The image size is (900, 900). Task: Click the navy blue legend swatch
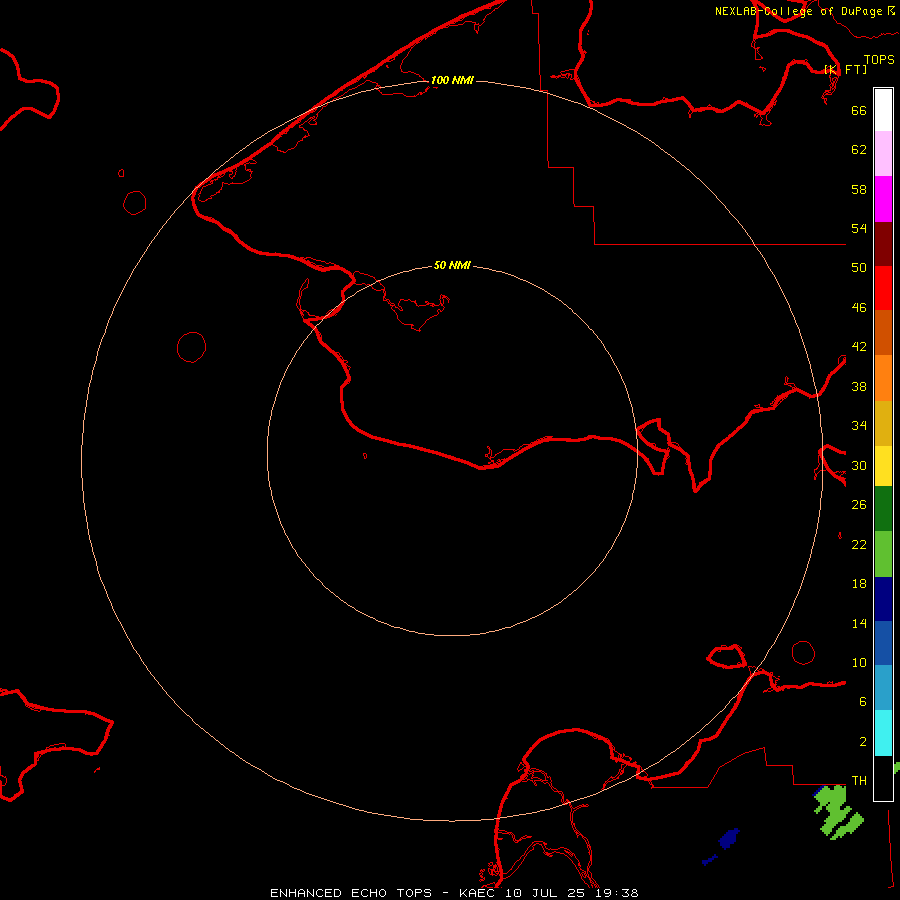(883, 599)
